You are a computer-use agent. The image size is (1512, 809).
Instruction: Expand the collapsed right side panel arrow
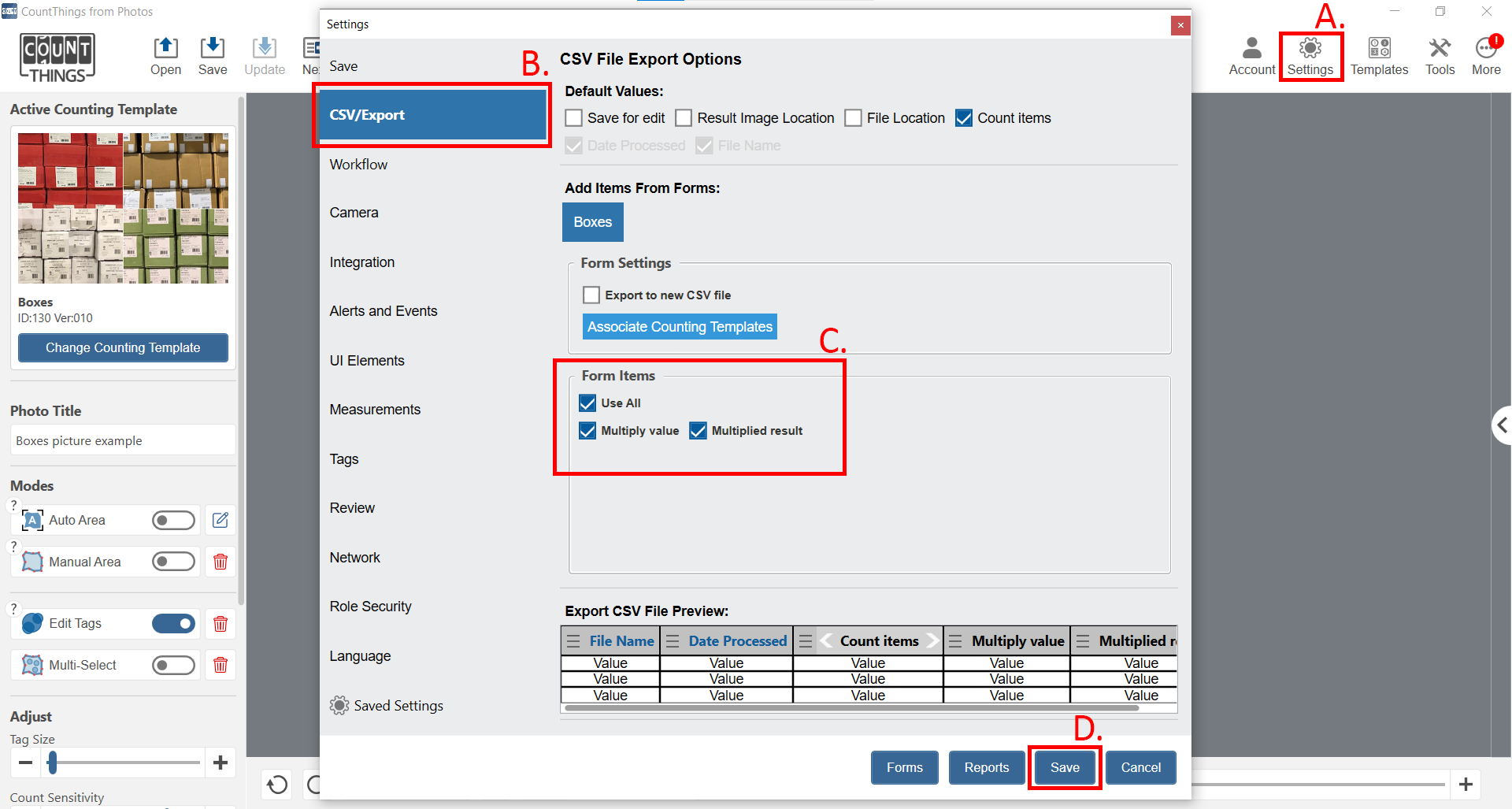pyautogui.click(x=1502, y=425)
